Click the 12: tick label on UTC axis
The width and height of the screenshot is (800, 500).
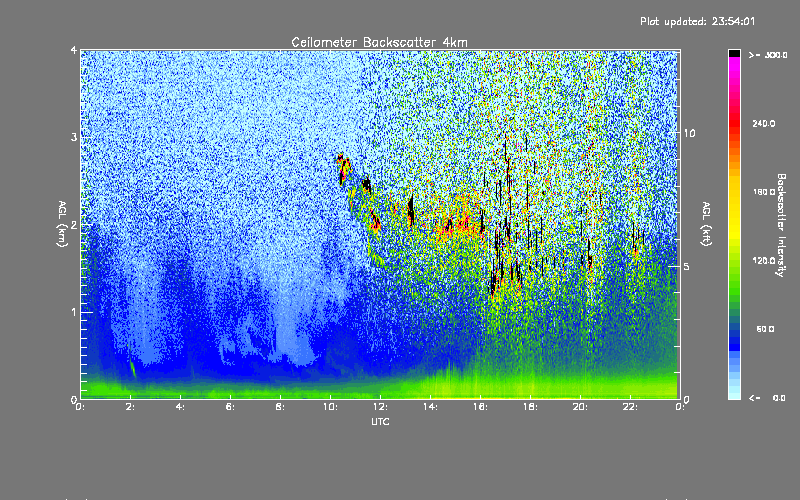click(381, 407)
